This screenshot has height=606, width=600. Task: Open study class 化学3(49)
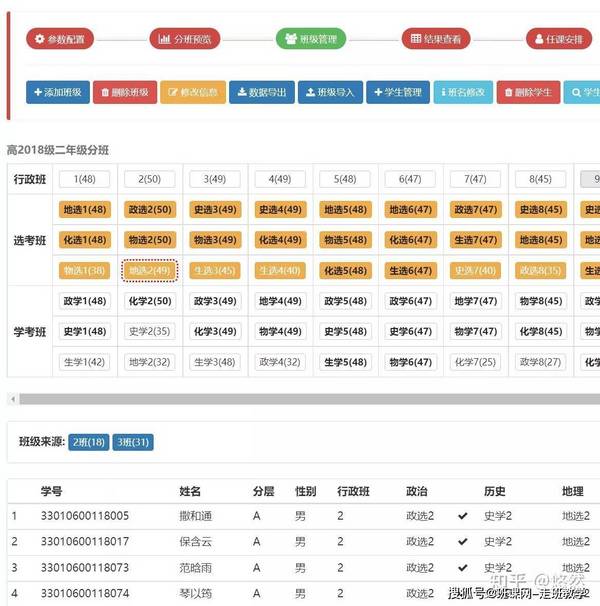click(215, 331)
